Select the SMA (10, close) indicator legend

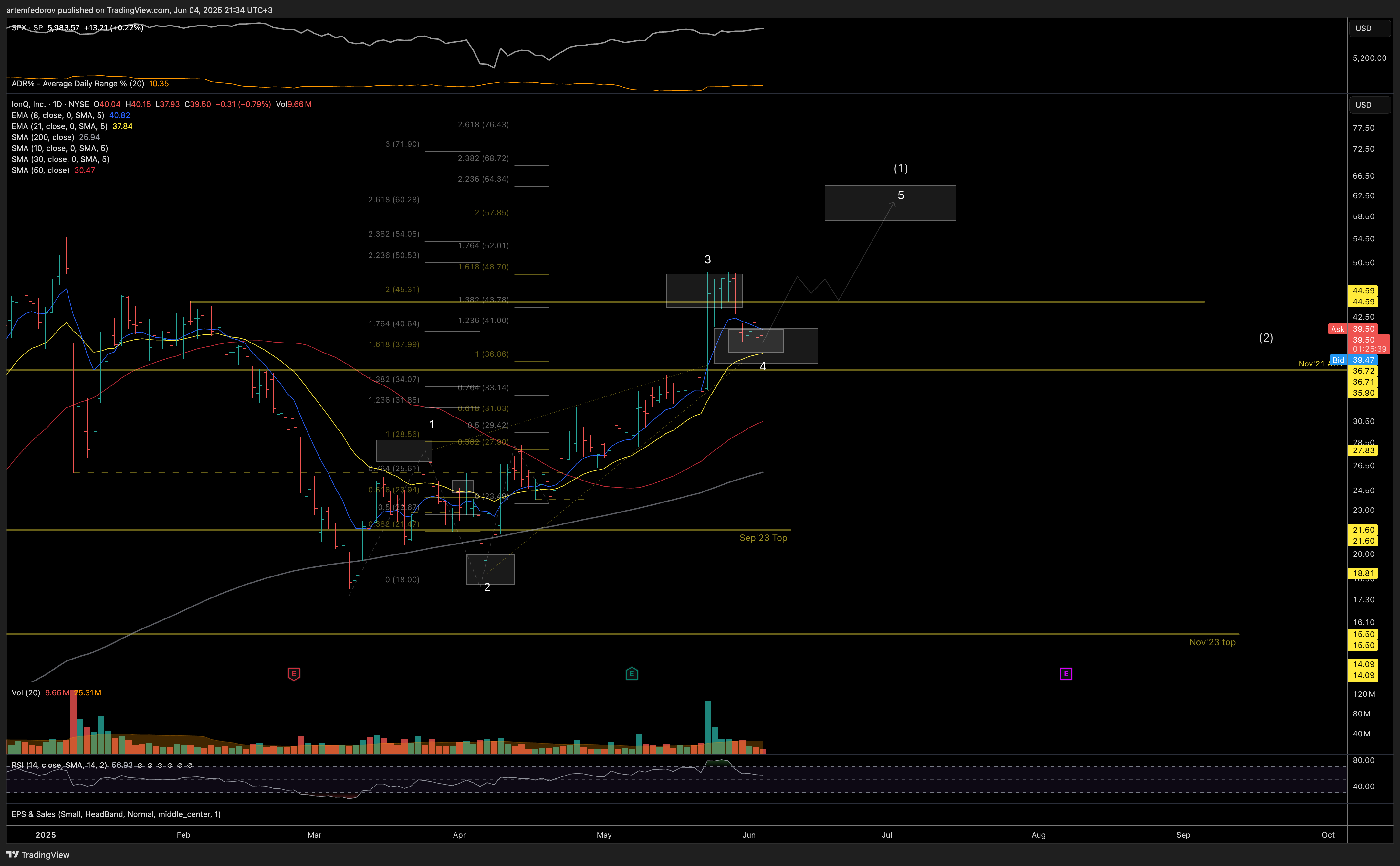[59, 148]
